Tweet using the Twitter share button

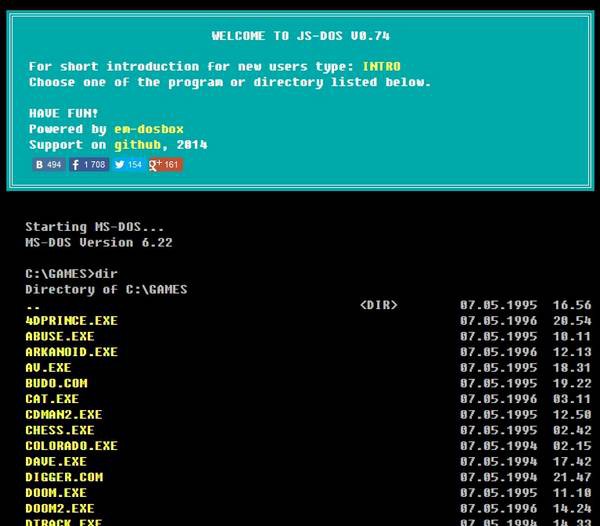[x=128, y=164]
